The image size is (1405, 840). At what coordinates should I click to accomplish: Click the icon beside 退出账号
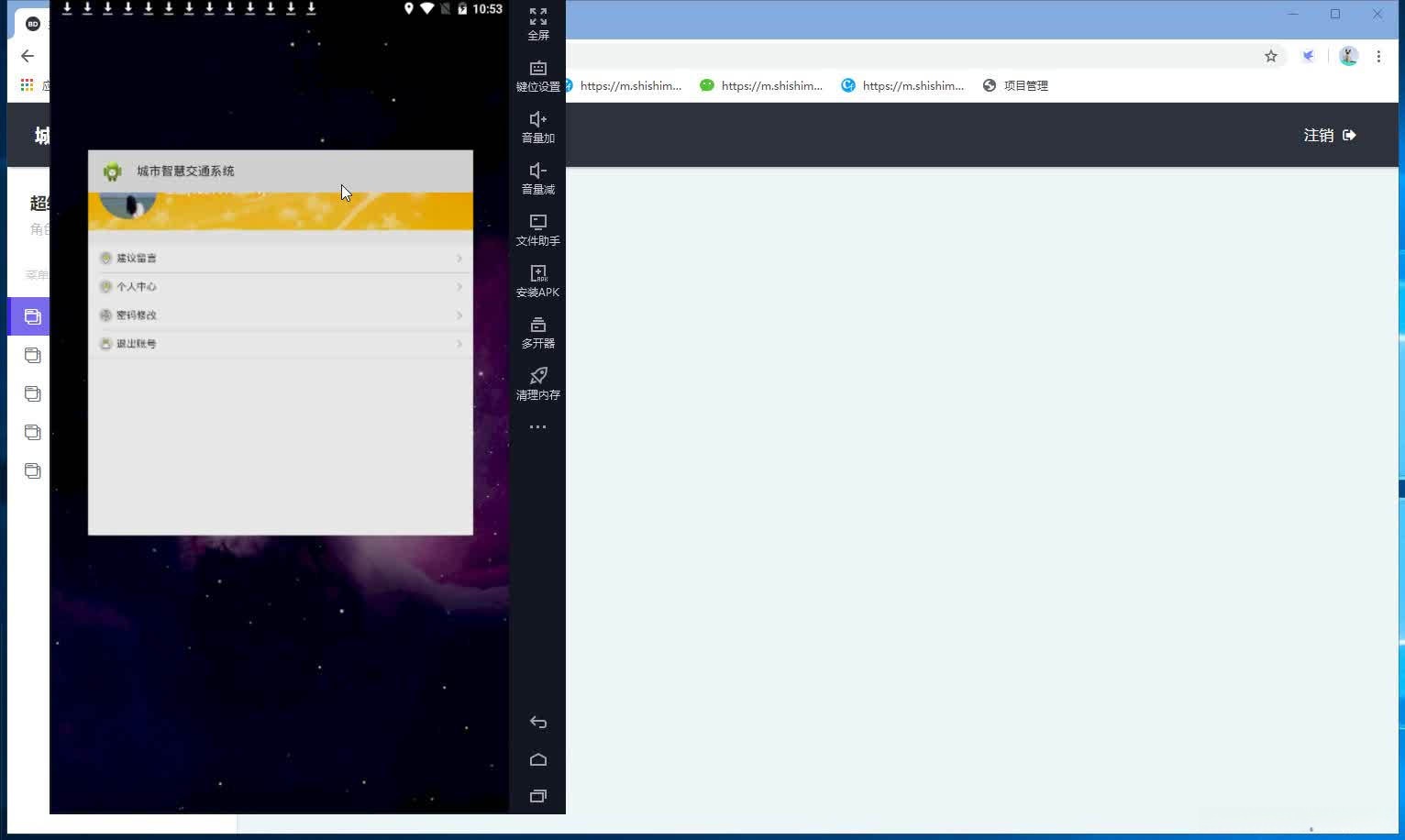tap(105, 344)
